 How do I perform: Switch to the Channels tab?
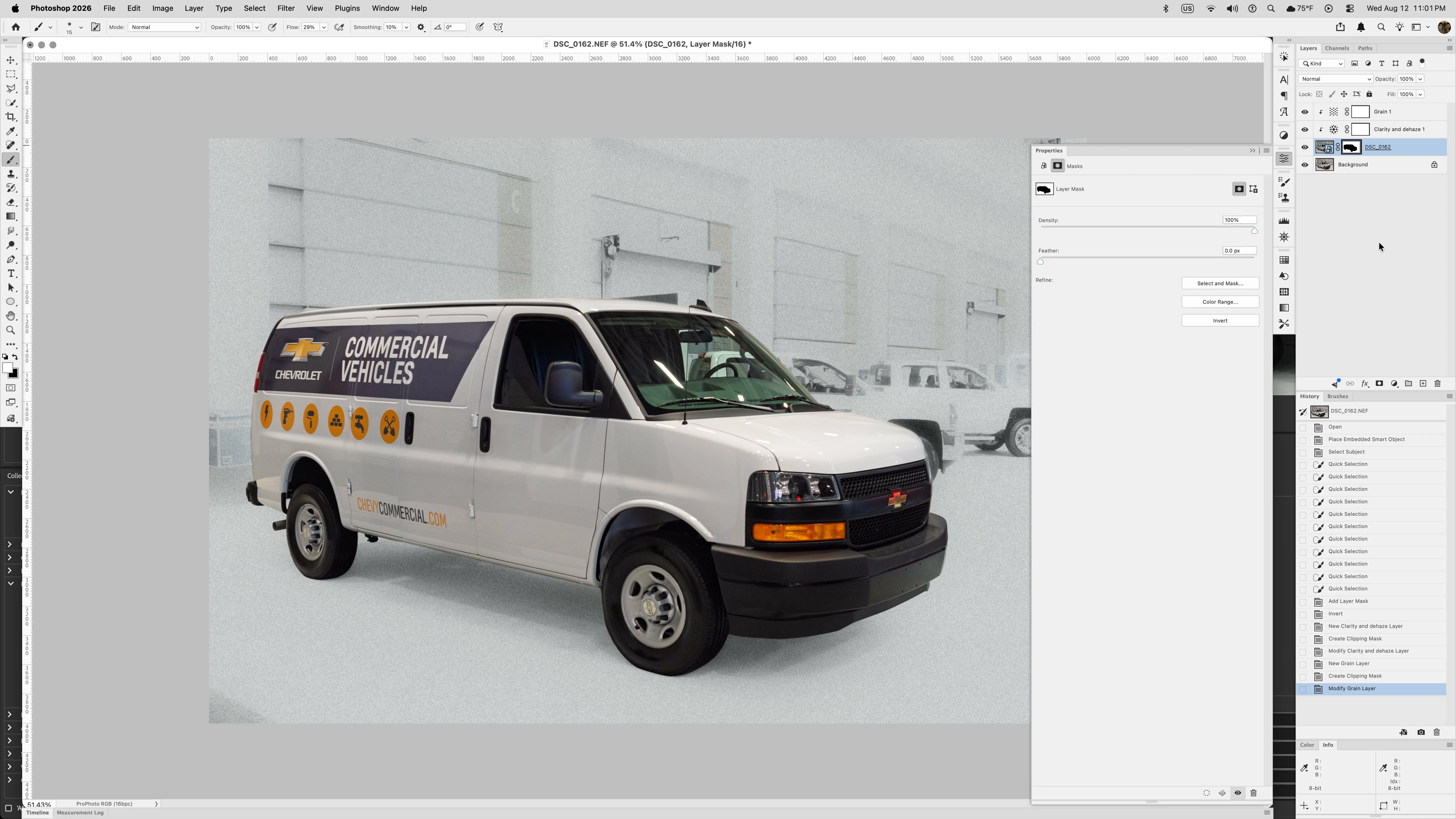[x=1337, y=48]
